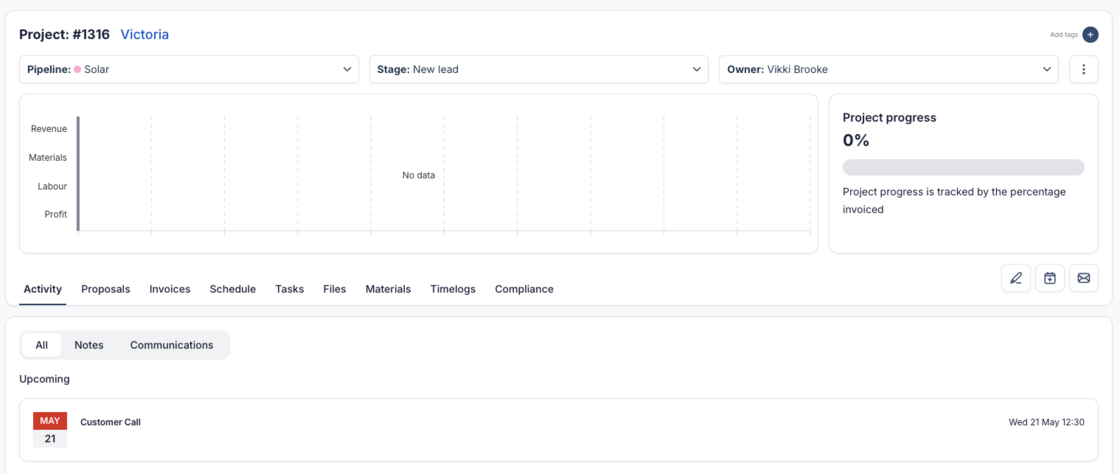
Task: Open the three-dot more options menu
Action: (1084, 69)
